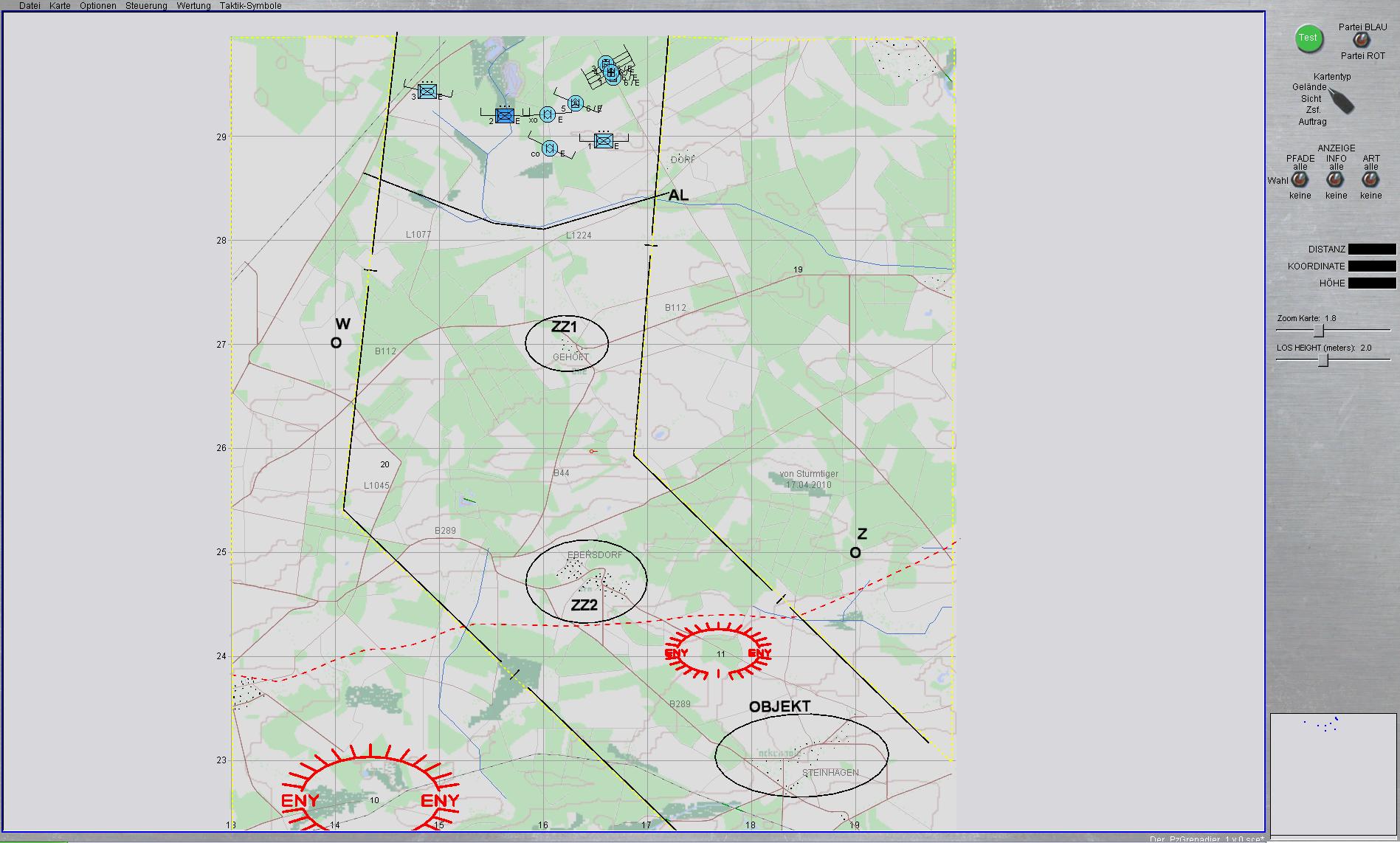Click the Zoom Karte slider handle
The image size is (1400, 843).
(1319, 331)
